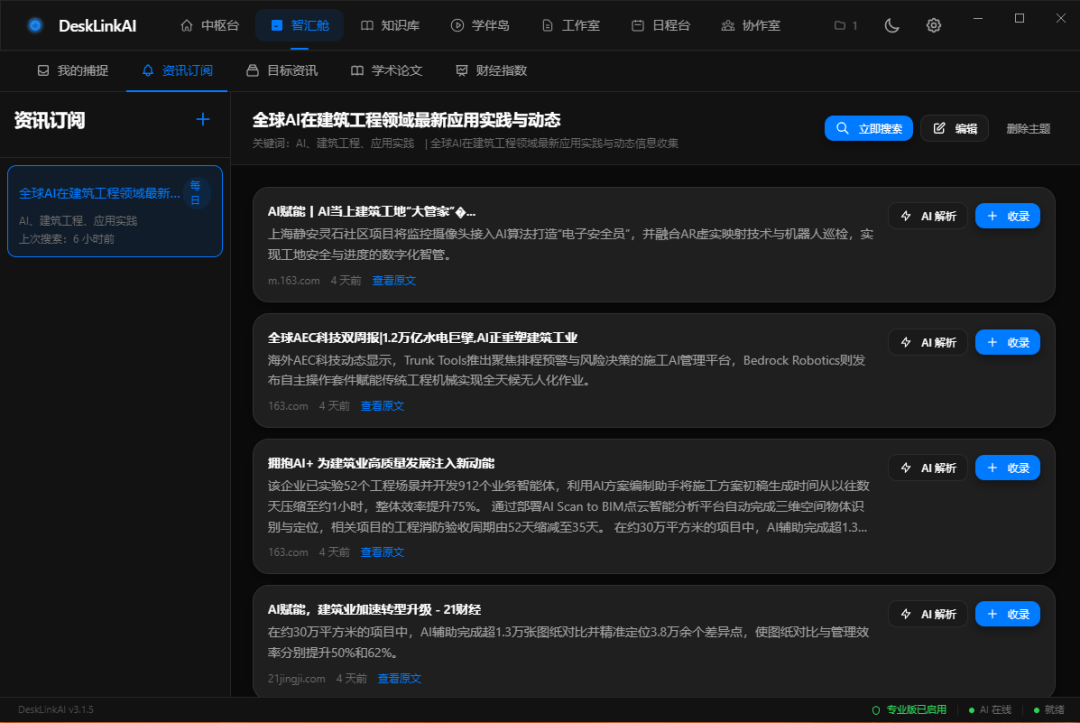Click 收录 for 全球AEC科技双周报 article
1080x723 pixels.
click(x=1008, y=342)
